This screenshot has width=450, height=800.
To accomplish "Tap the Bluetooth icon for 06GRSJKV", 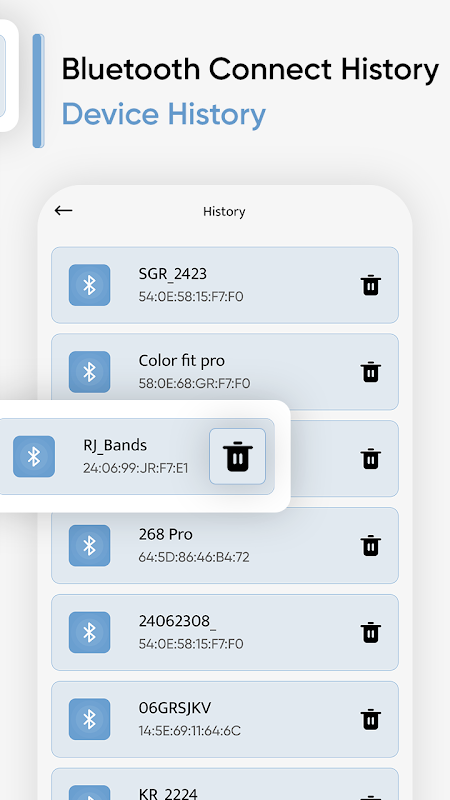I will [x=89, y=719].
